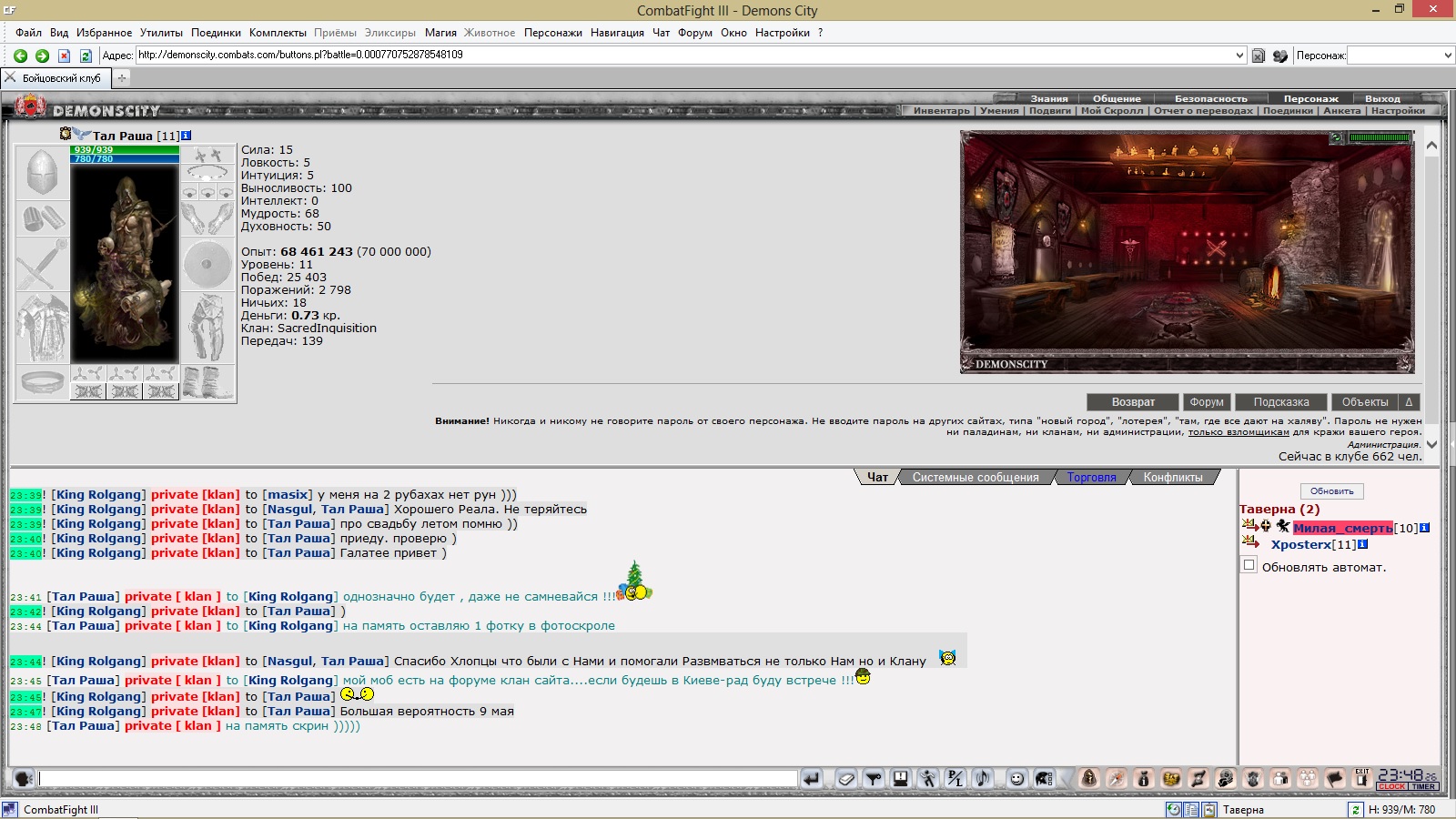Click the Возврат button
This screenshot has height=819, width=1456.
pos(1133,402)
